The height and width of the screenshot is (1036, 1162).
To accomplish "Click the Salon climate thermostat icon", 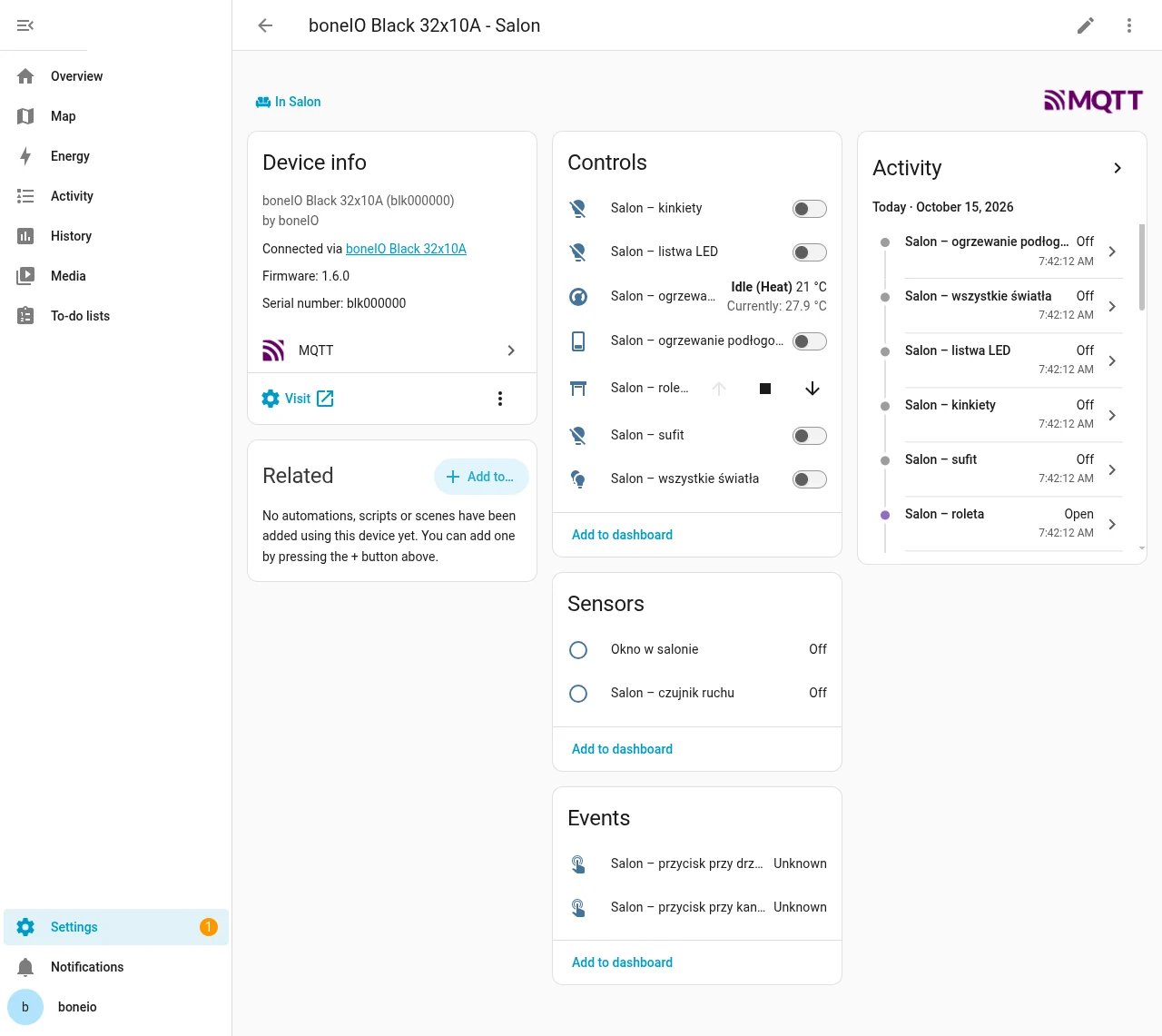I will [578, 296].
